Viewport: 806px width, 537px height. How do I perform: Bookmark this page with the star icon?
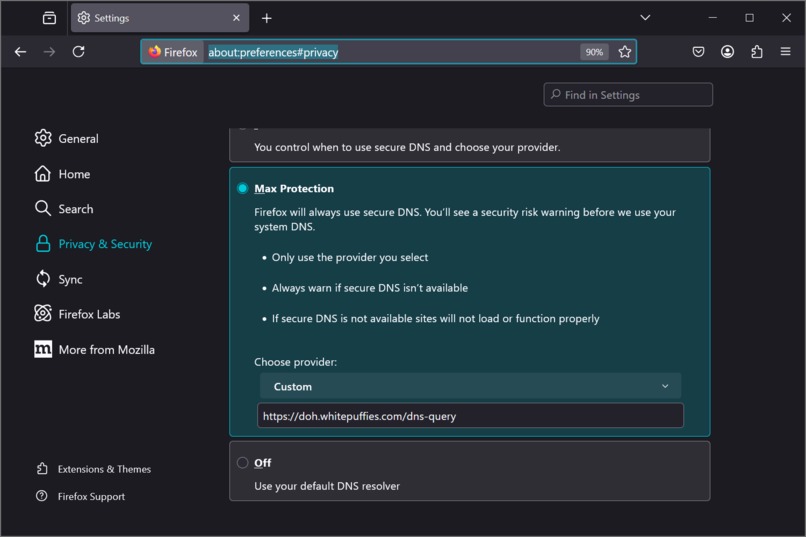(x=625, y=52)
